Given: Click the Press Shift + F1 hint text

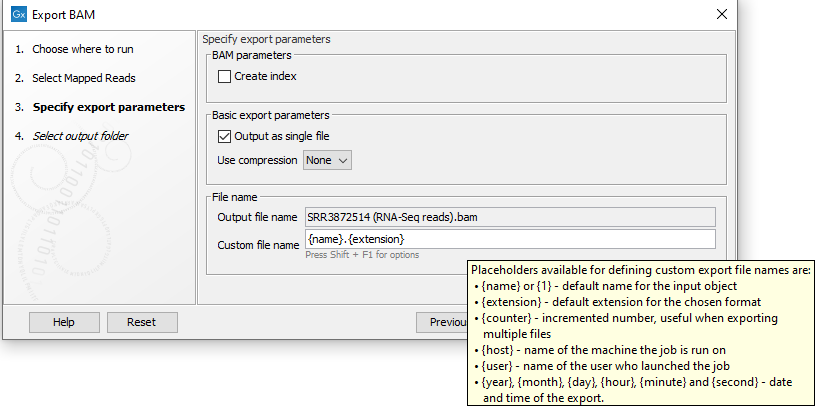Looking at the screenshot, I should point(362,255).
